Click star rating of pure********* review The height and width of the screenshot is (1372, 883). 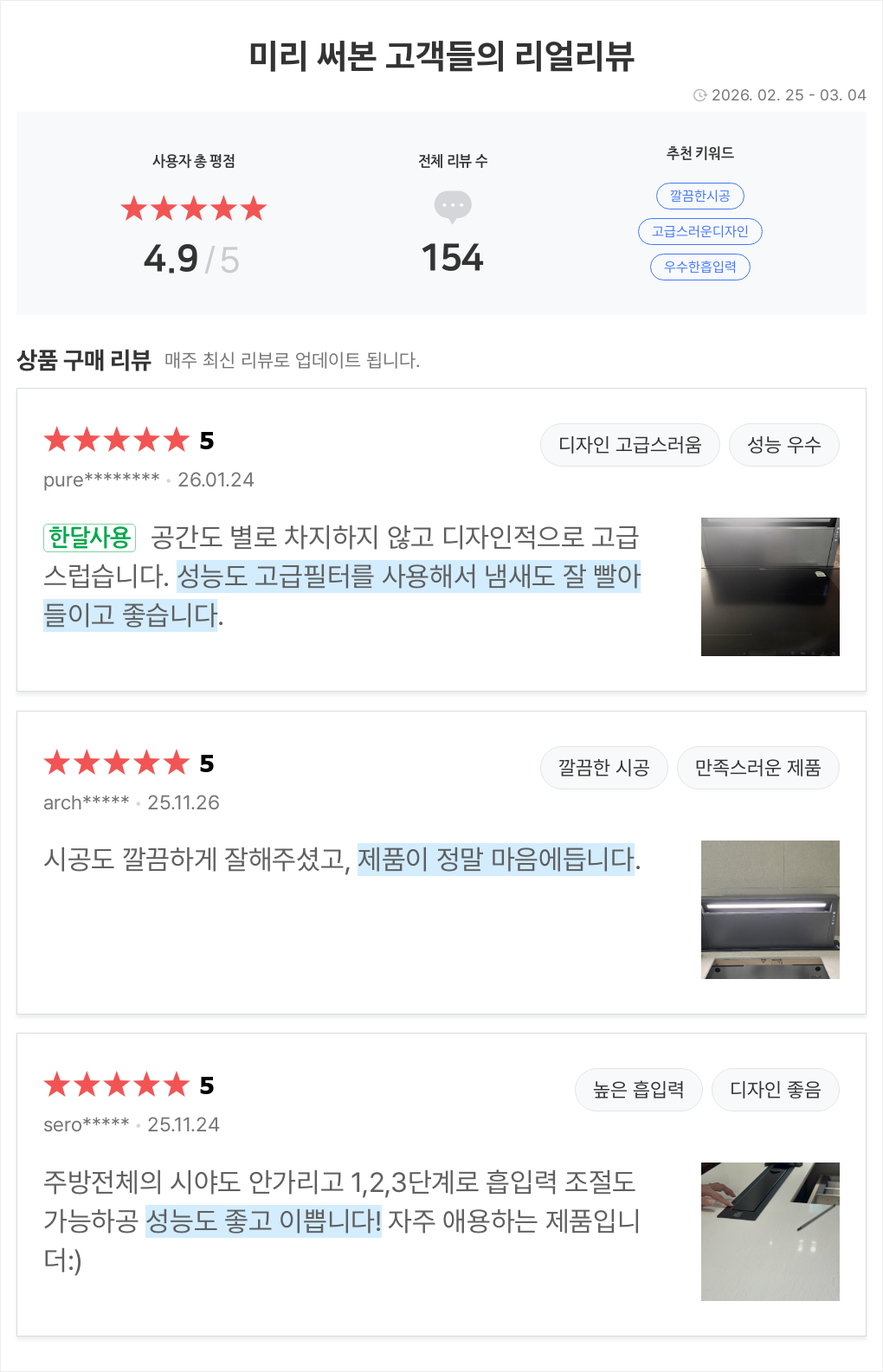tap(116, 441)
